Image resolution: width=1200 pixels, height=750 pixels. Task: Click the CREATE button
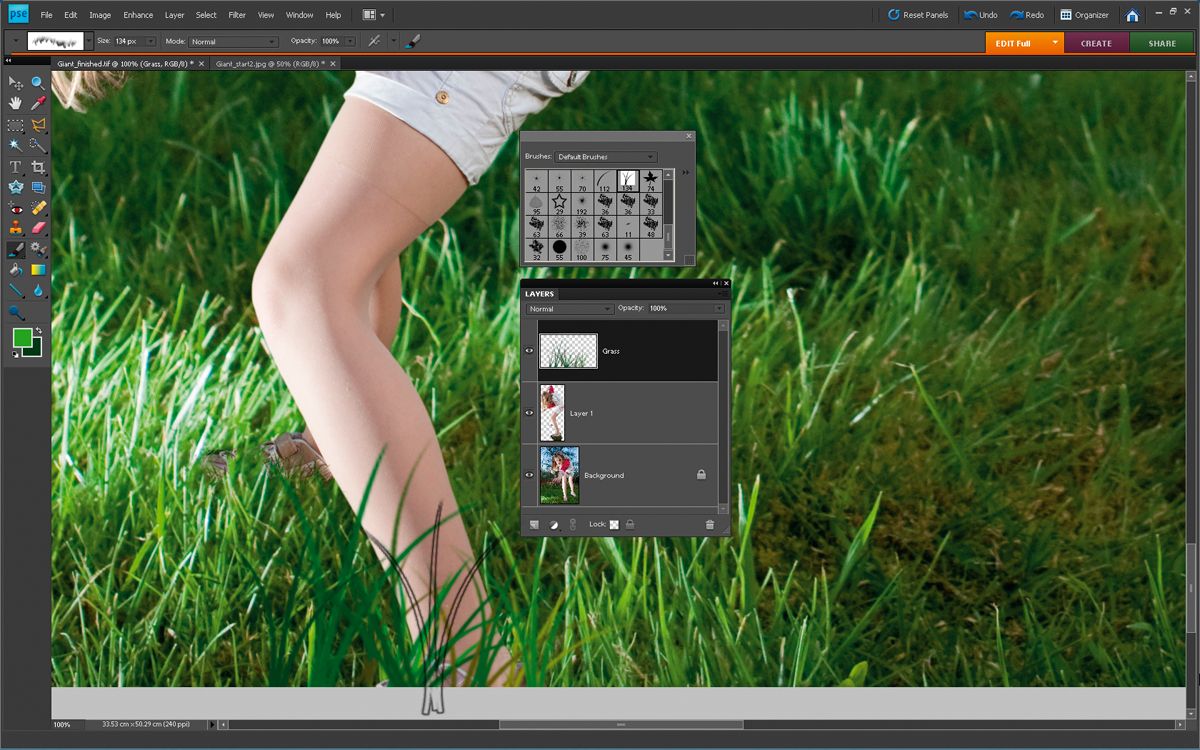click(x=1095, y=43)
